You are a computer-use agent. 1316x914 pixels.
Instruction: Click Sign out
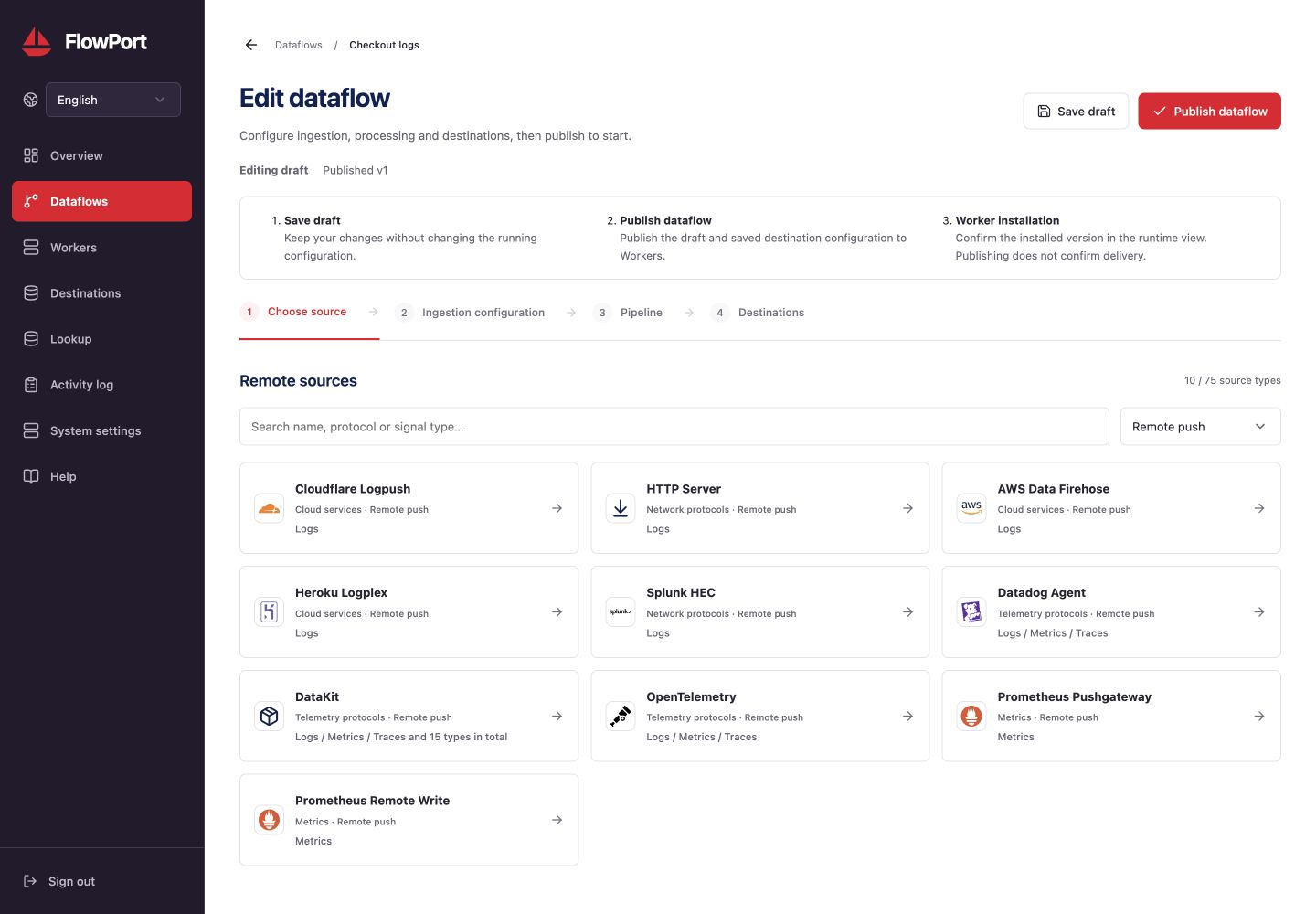(59, 881)
